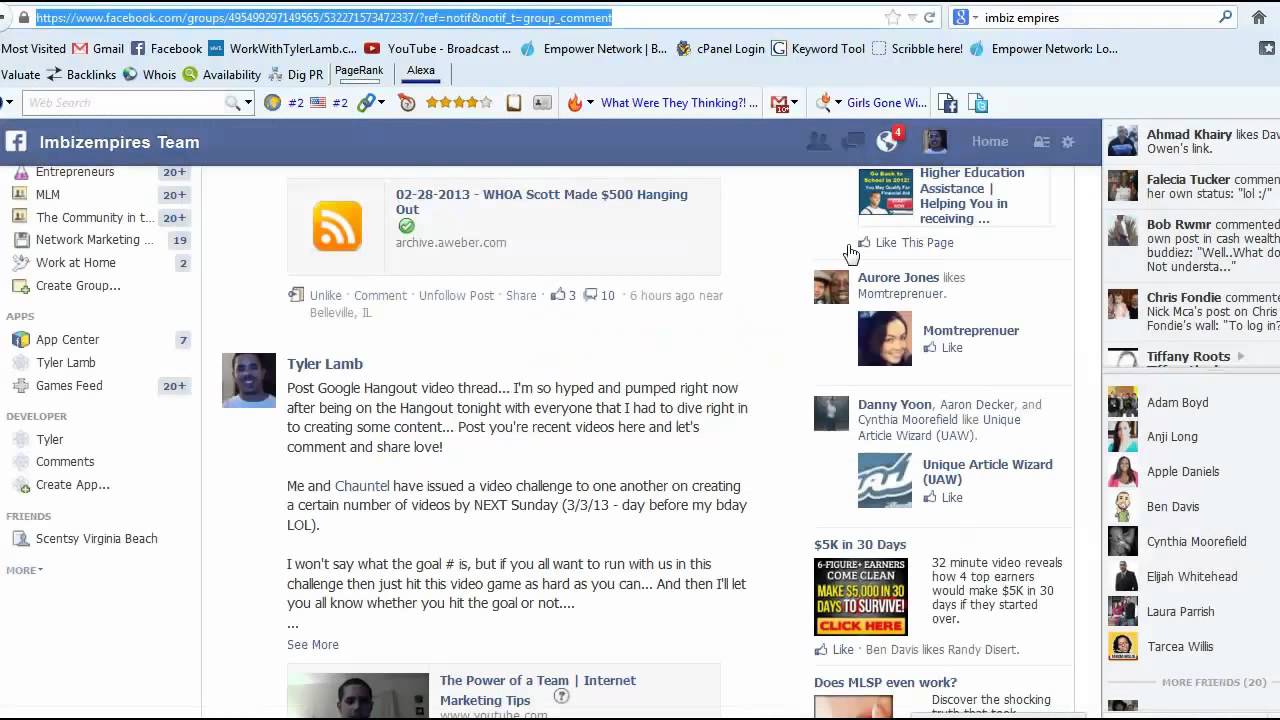Click Unfollow Post link

coord(456,295)
